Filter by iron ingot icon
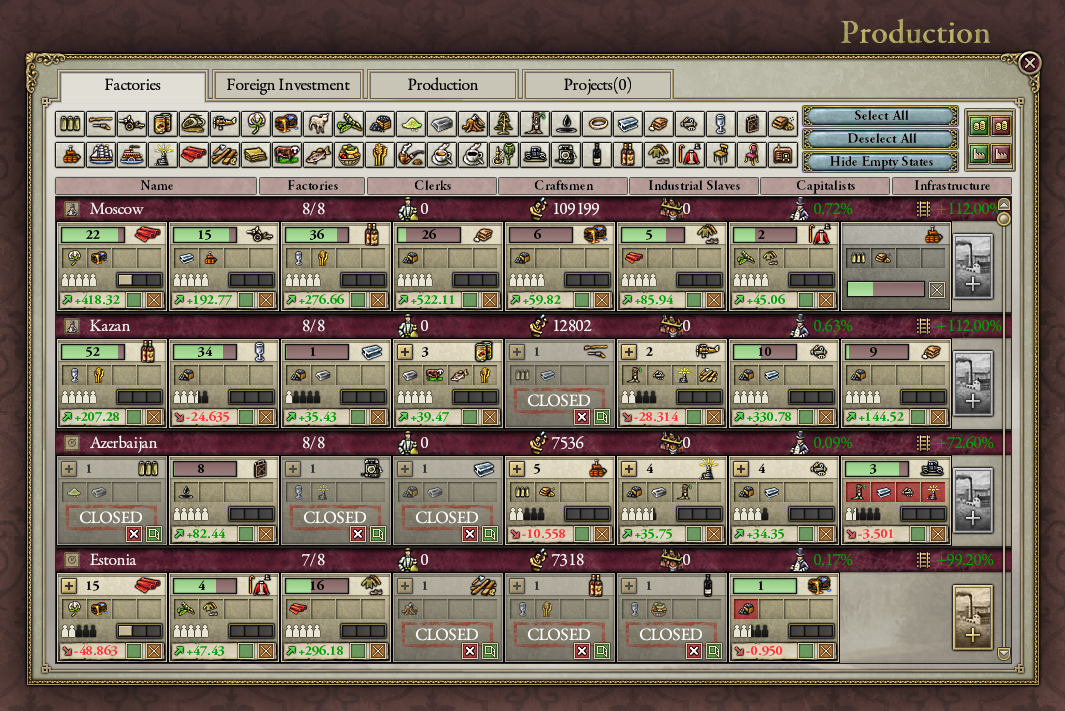Screen dimensions: 1065x711 click(442, 124)
